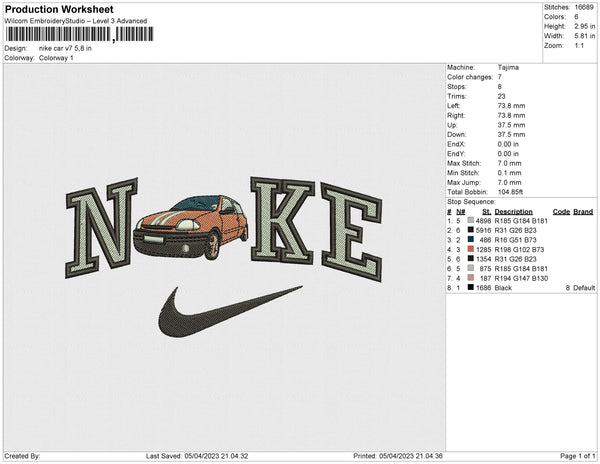The width and height of the screenshot is (600, 464).
Task: Click the 'Page 1 of 1' indicator
Action: [x=577, y=456]
